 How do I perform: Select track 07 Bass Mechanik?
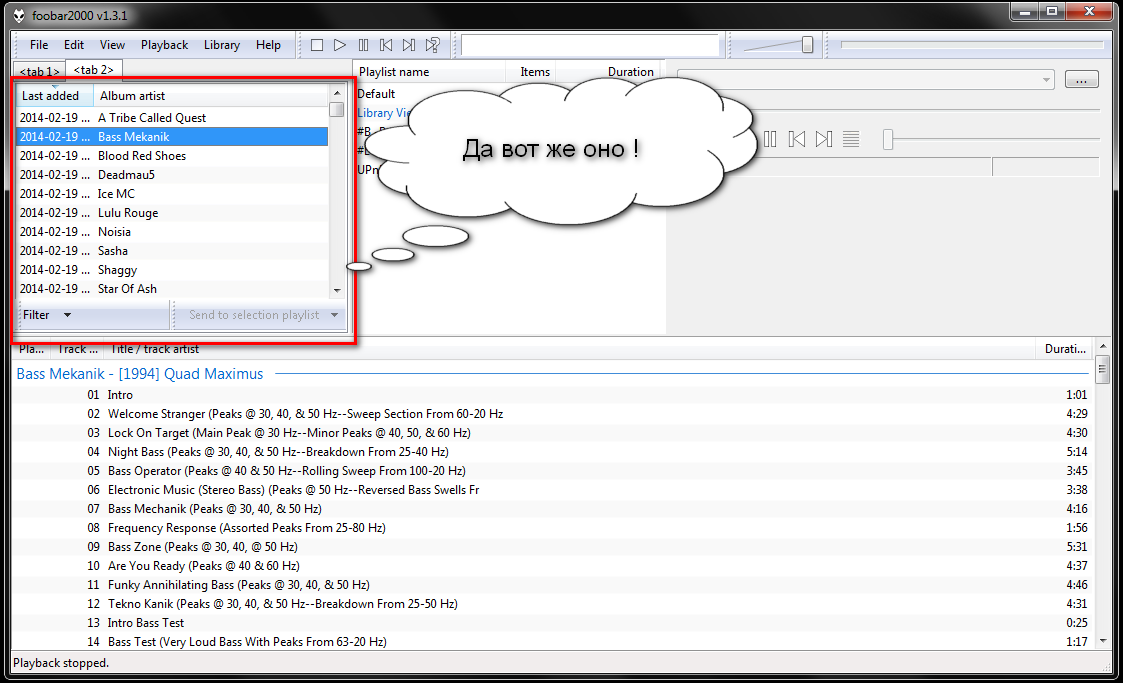[551, 509]
